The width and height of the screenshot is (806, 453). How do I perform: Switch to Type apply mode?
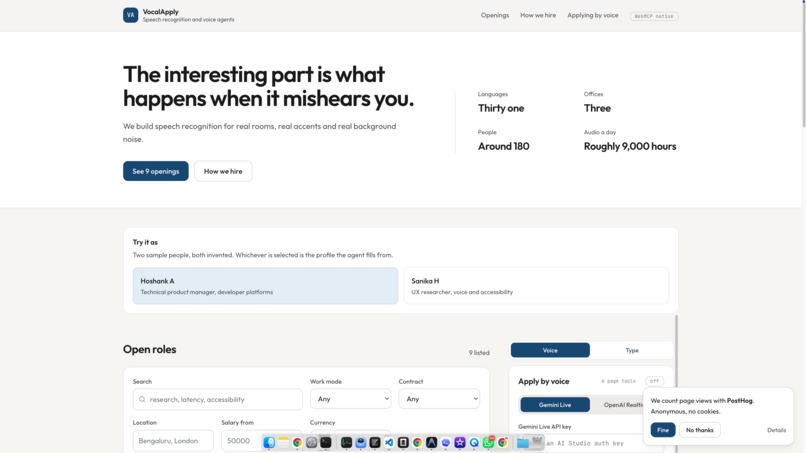click(x=632, y=350)
